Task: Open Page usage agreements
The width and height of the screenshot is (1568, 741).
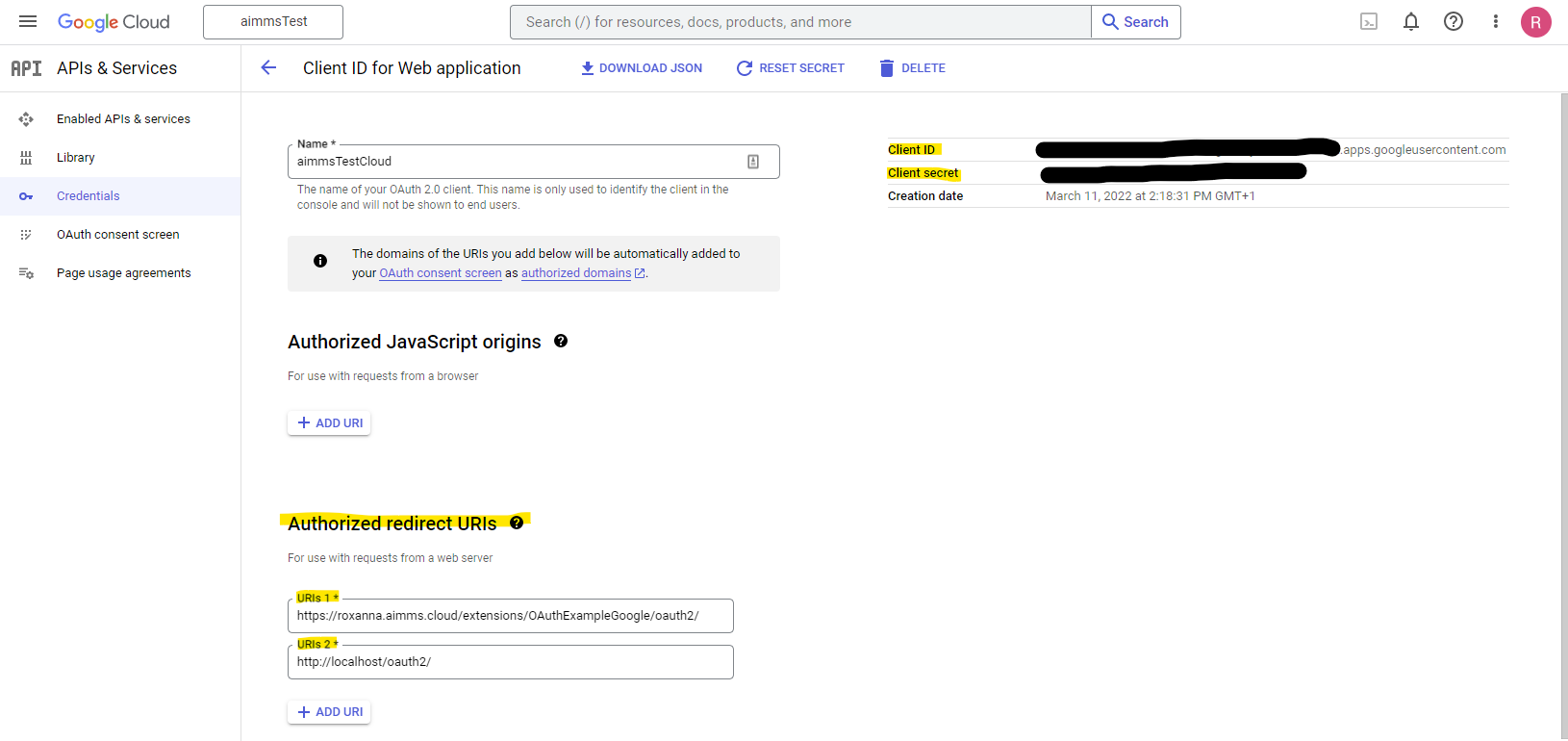Action: 120,273
